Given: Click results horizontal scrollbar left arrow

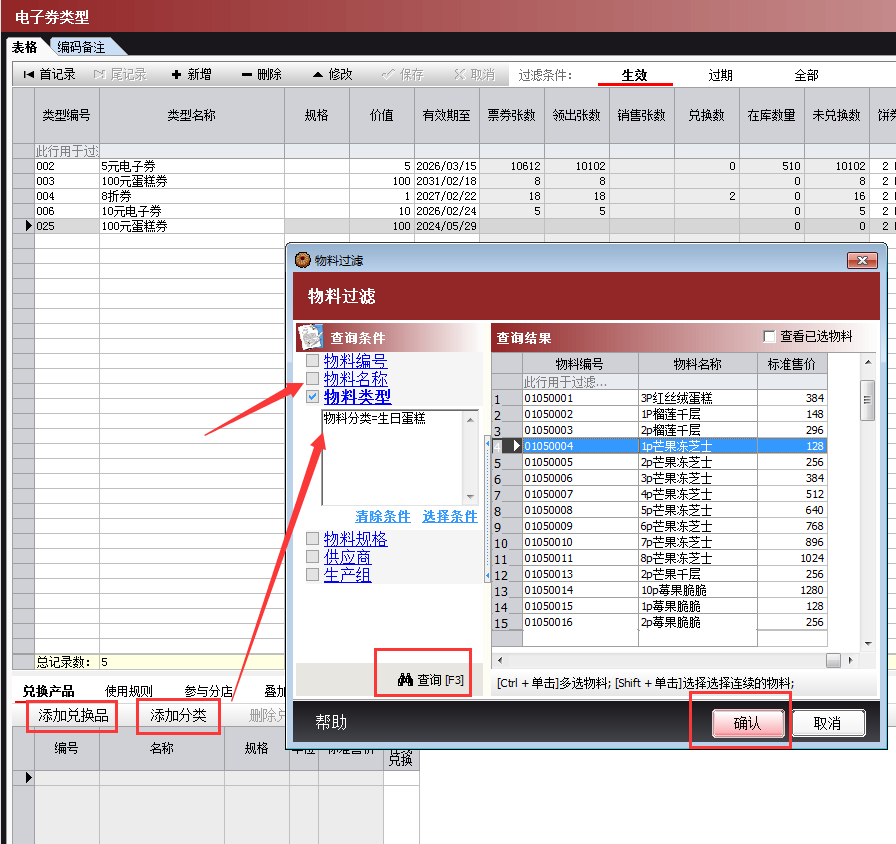Looking at the screenshot, I should tap(500, 661).
